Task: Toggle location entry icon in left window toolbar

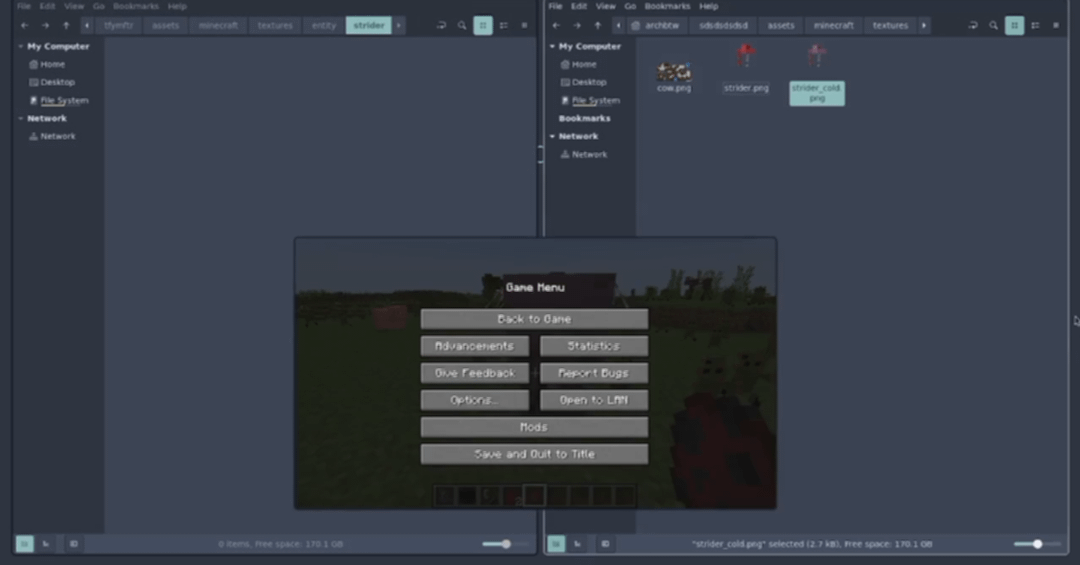Action: point(441,25)
